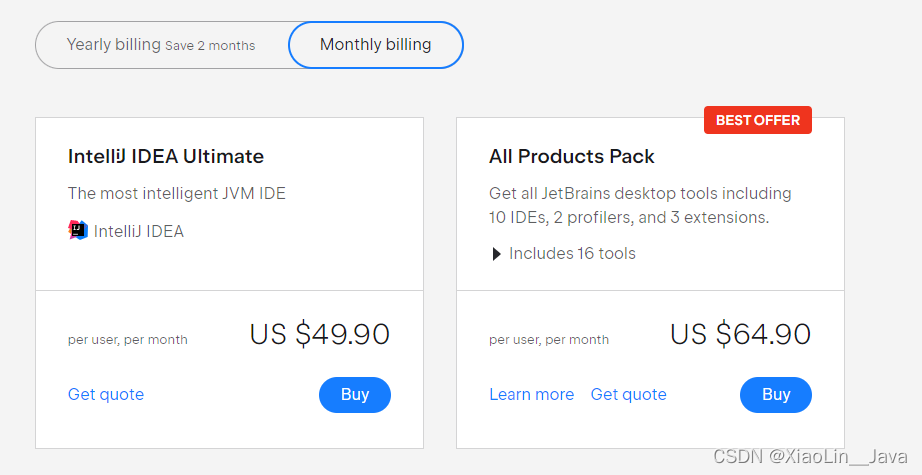
Task: Buy the All Products Pack
Action: (776, 395)
